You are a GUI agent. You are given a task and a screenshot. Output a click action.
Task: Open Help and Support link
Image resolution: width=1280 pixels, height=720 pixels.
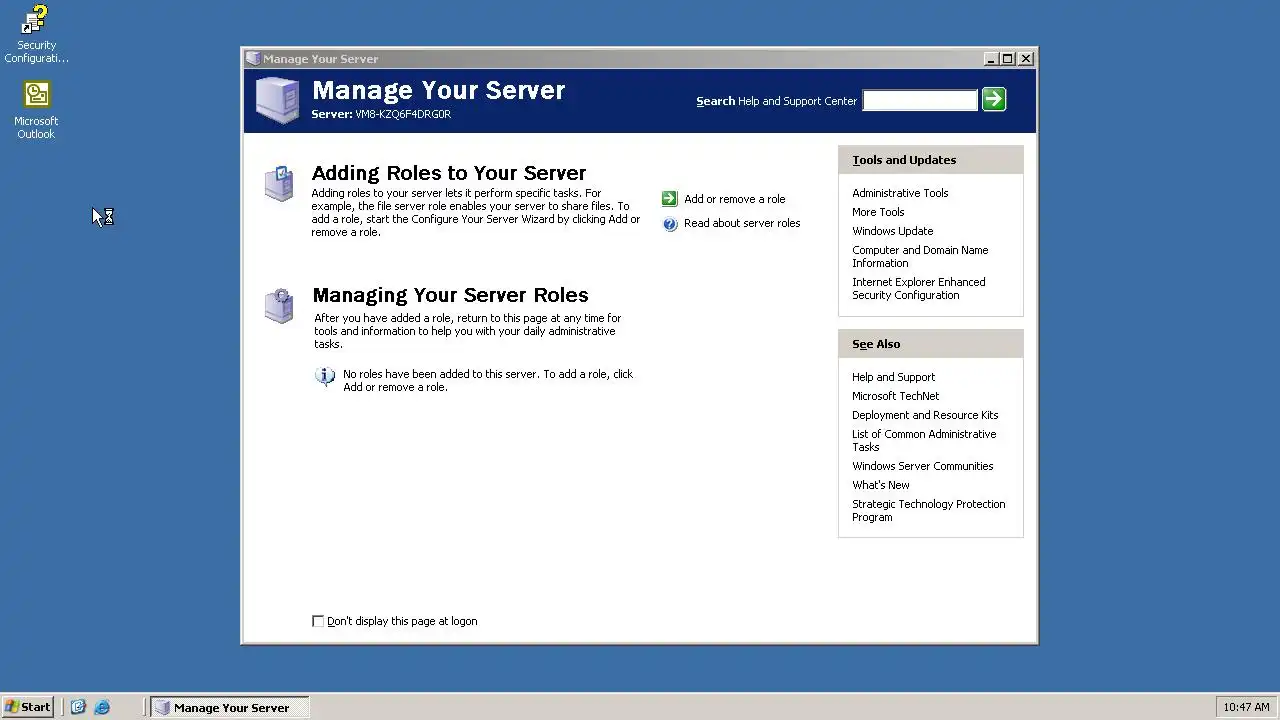[x=893, y=377]
